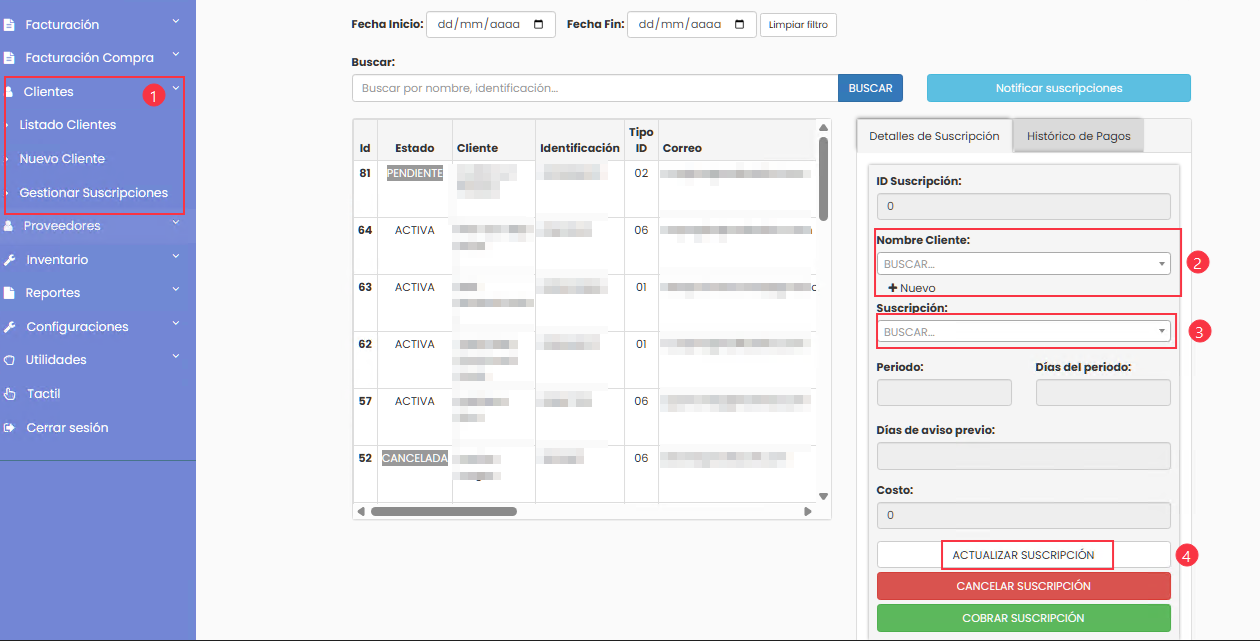Select the row with Id 81
1260x641 pixels.
point(585,189)
